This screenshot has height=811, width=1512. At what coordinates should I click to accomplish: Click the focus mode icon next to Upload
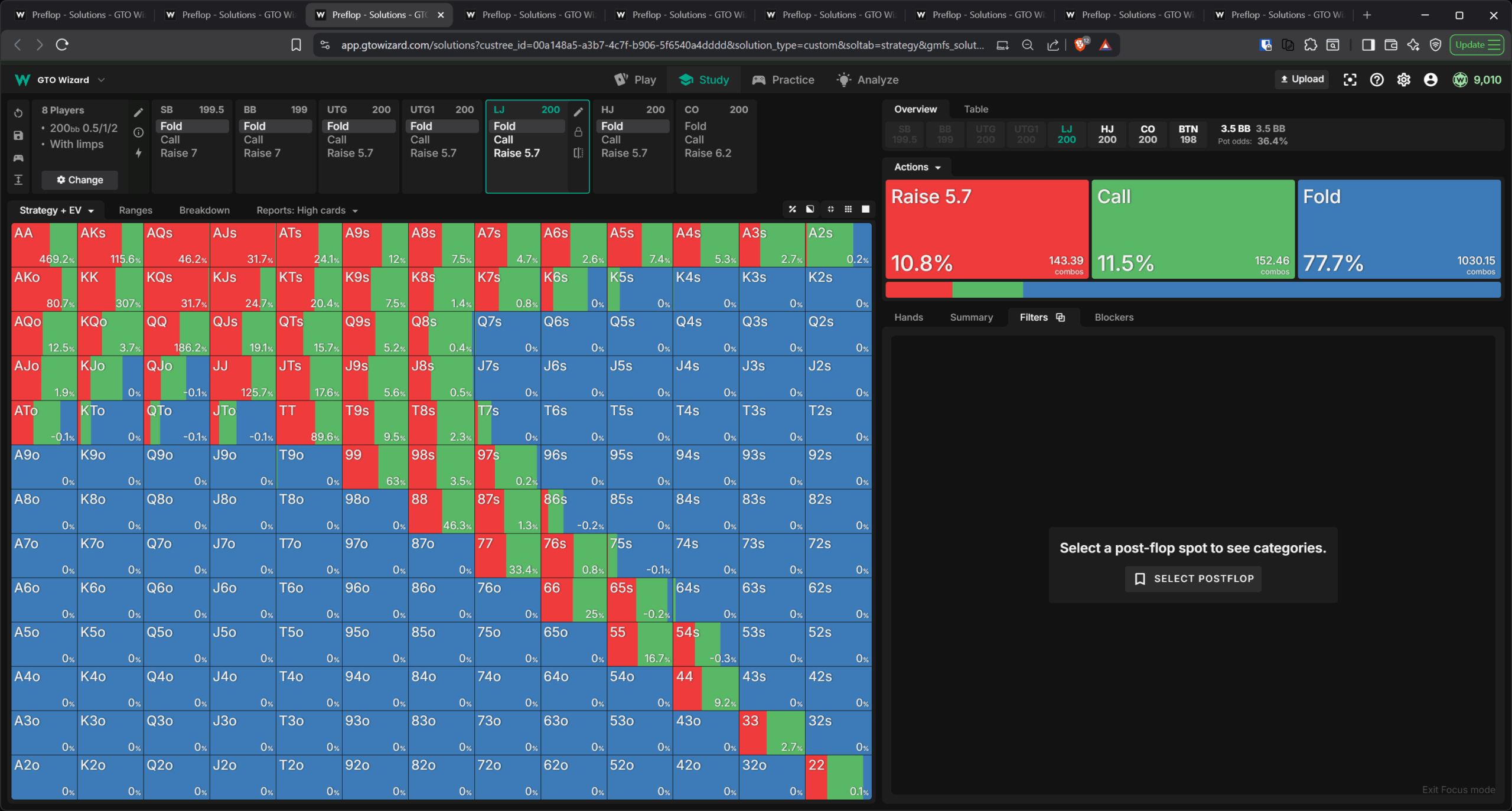click(1350, 80)
